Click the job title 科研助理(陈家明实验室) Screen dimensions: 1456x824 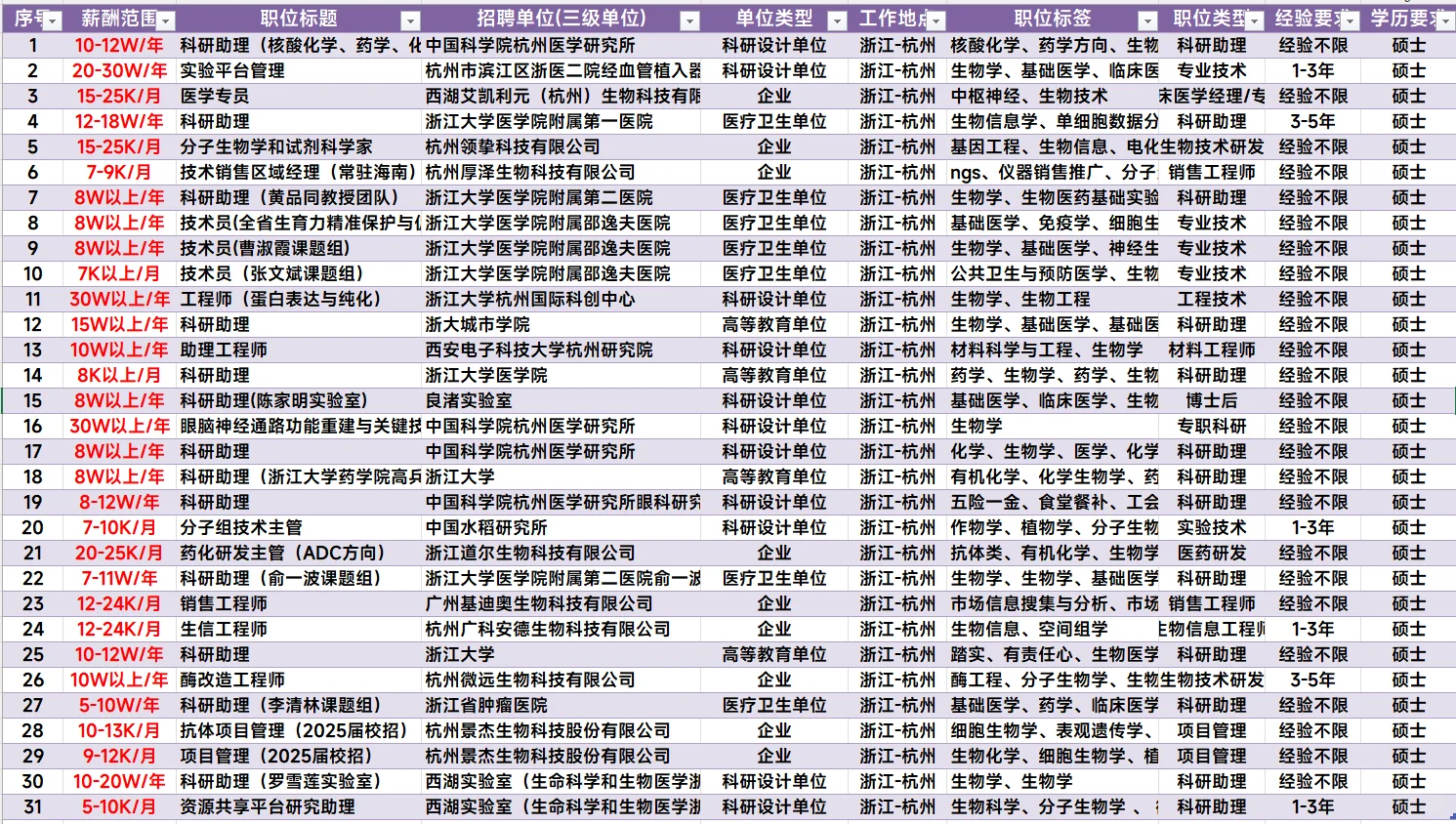[x=273, y=400]
